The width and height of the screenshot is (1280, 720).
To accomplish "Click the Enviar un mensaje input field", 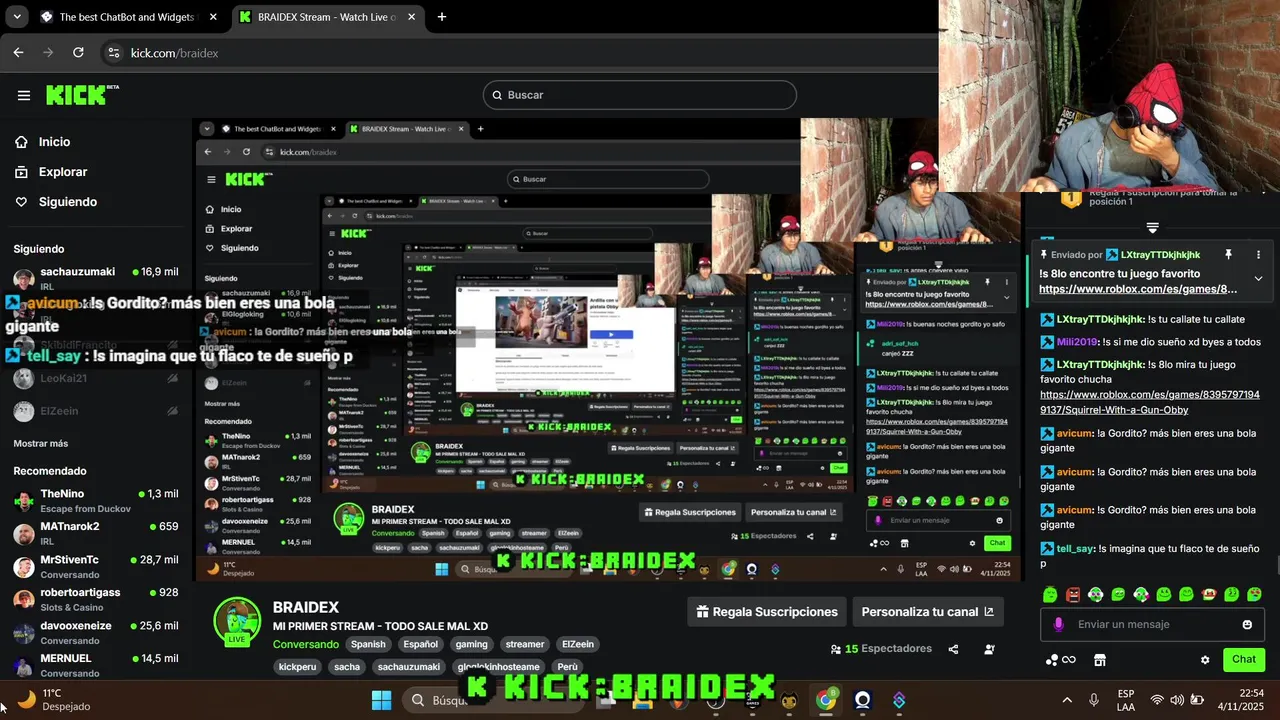I will point(1154,625).
